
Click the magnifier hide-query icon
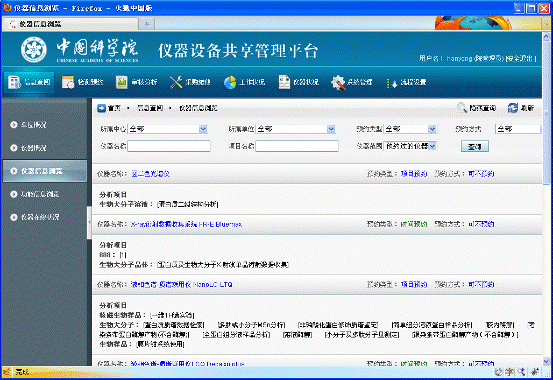point(462,108)
